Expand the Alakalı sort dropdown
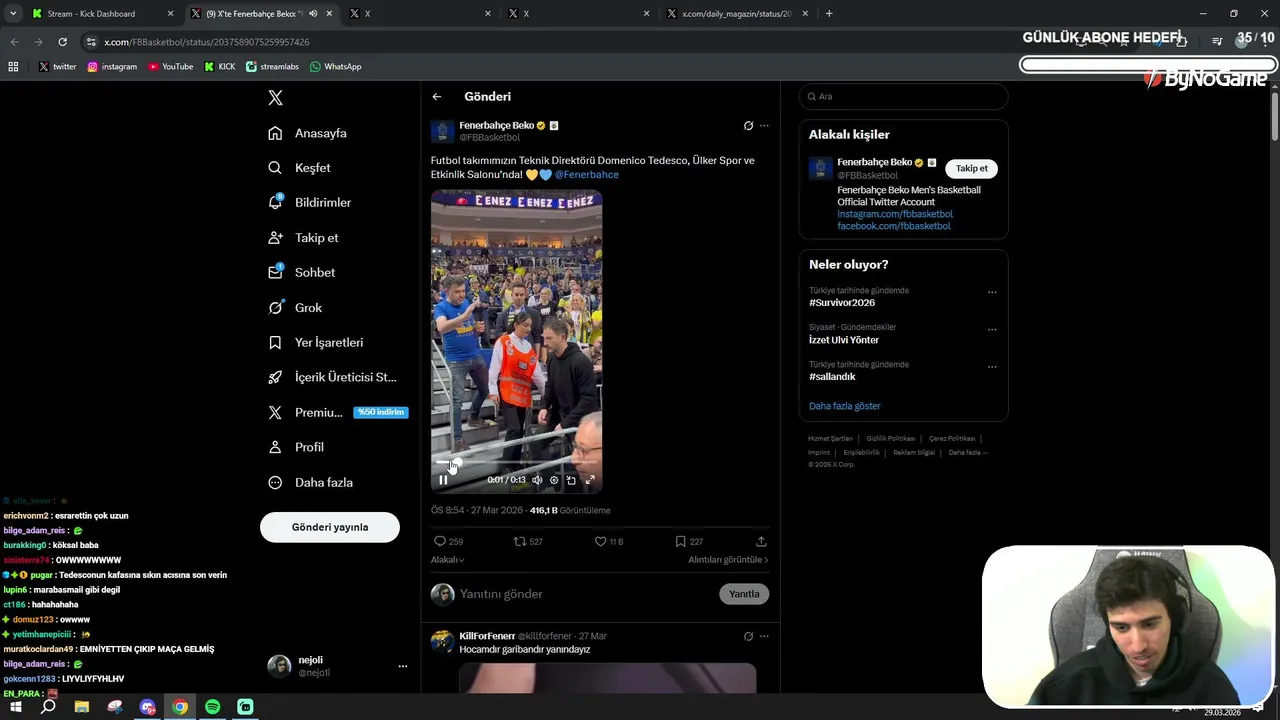1280x720 pixels. click(x=447, y=560)
